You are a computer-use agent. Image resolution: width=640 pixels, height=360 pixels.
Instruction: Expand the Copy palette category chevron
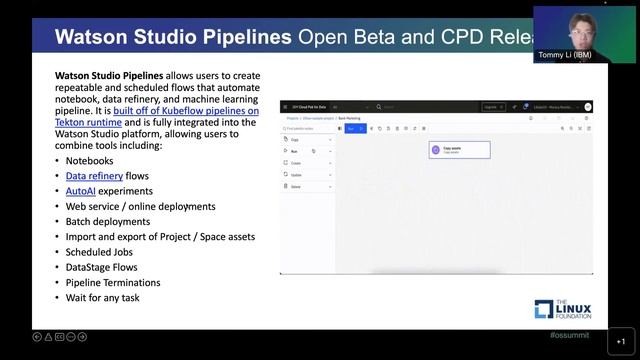tap(330, 140)
